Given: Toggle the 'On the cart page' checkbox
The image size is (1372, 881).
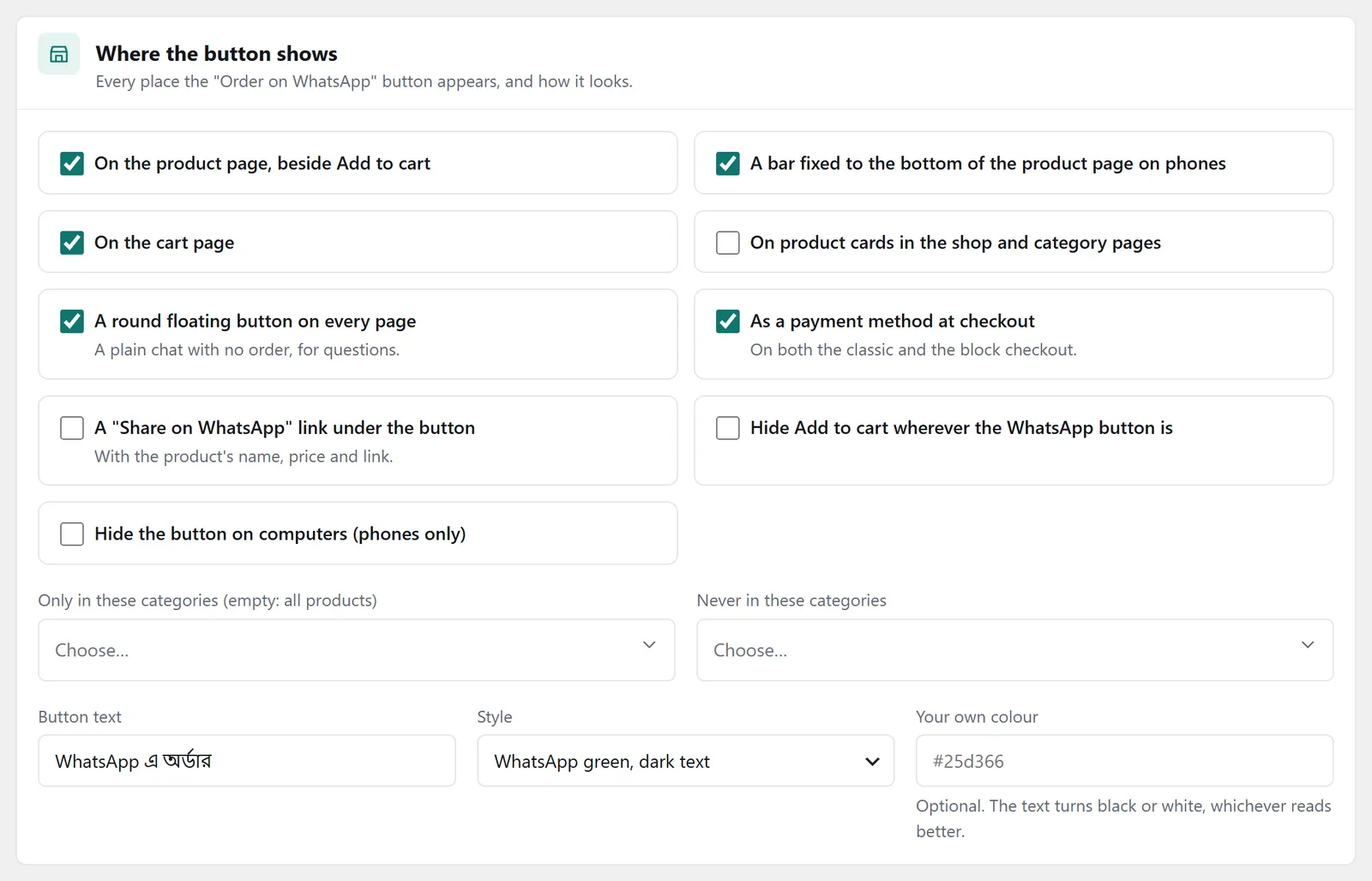Looking at the screenshot, I should 72,243.
